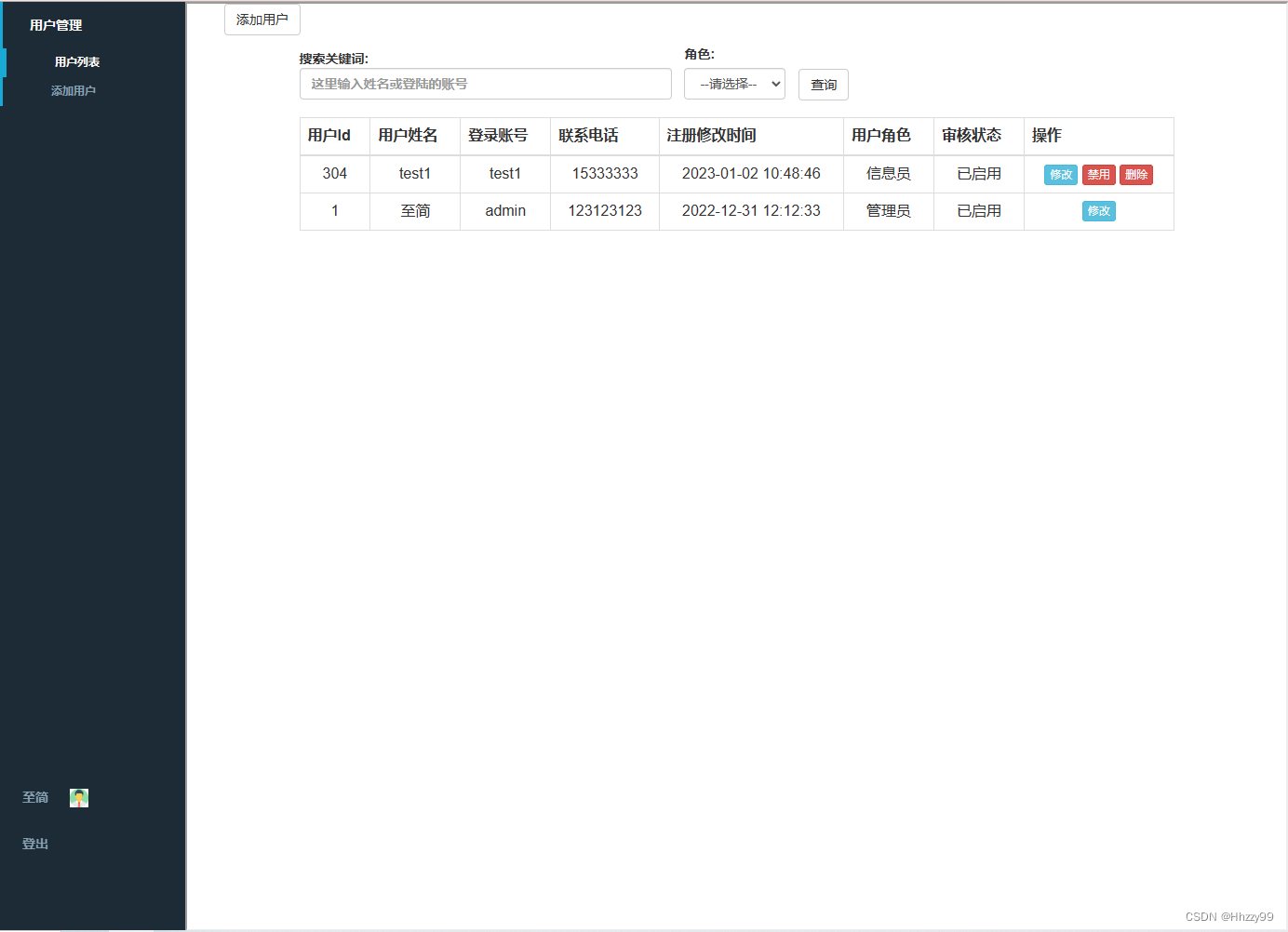The image size is (1288, 932).
Task: Click the 登出 logout link
Action: (35, 844)
